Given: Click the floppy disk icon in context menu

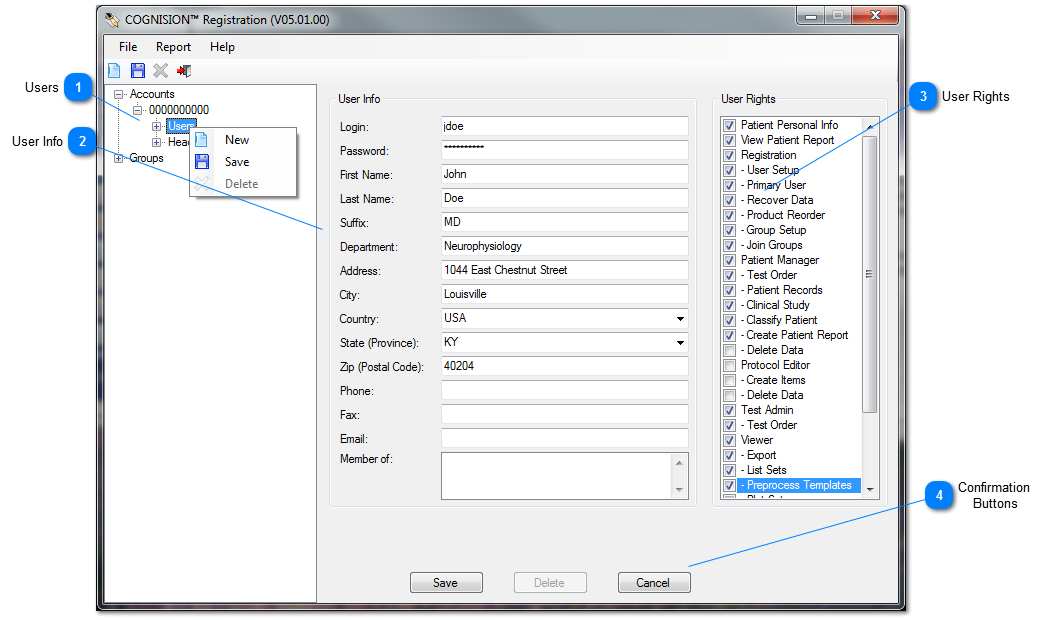Looking at the screenshot, I should pos(201,162).
